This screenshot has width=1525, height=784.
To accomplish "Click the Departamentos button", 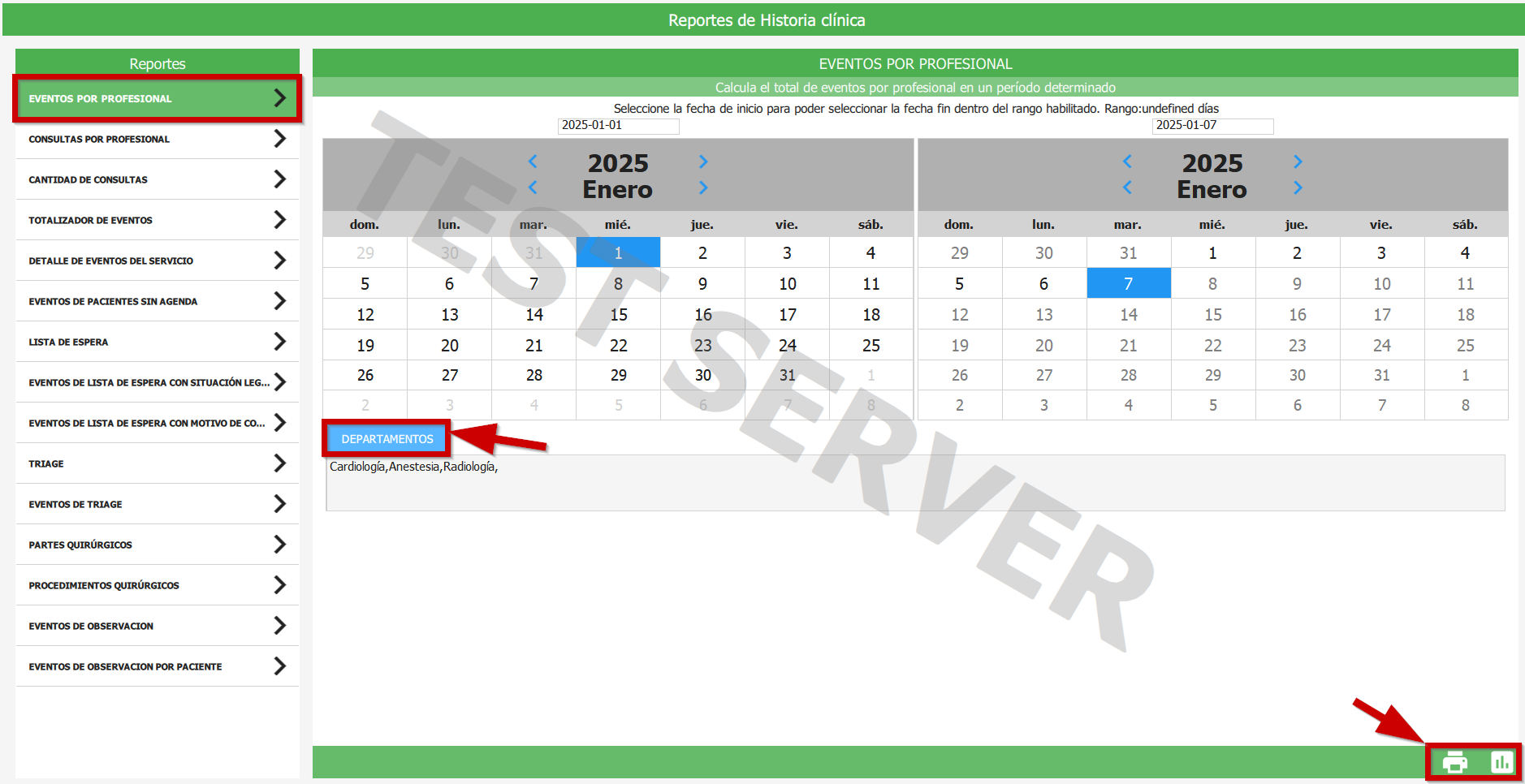I will tap(387, 439).
